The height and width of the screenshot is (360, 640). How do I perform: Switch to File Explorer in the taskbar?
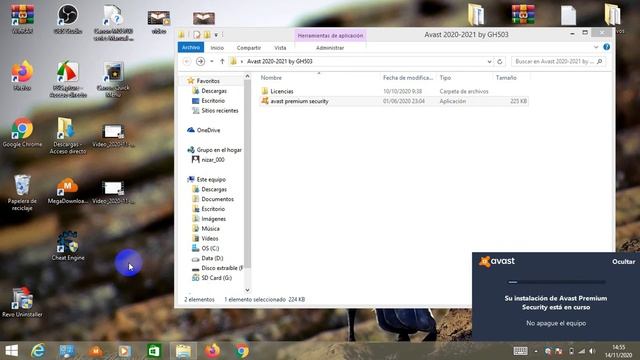coord(183,351)
